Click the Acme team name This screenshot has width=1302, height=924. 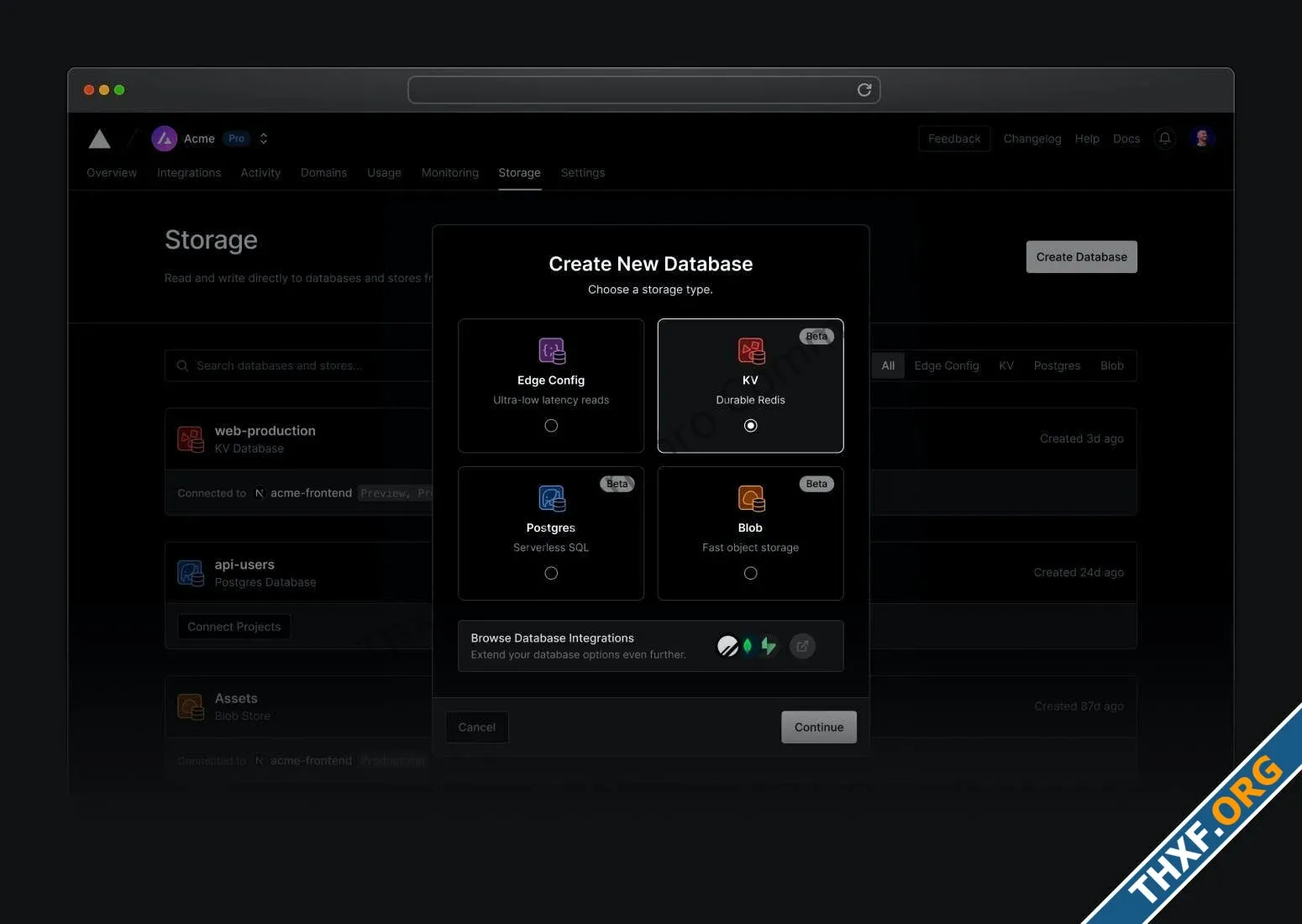pyautogui.click(x=199, y=139)
